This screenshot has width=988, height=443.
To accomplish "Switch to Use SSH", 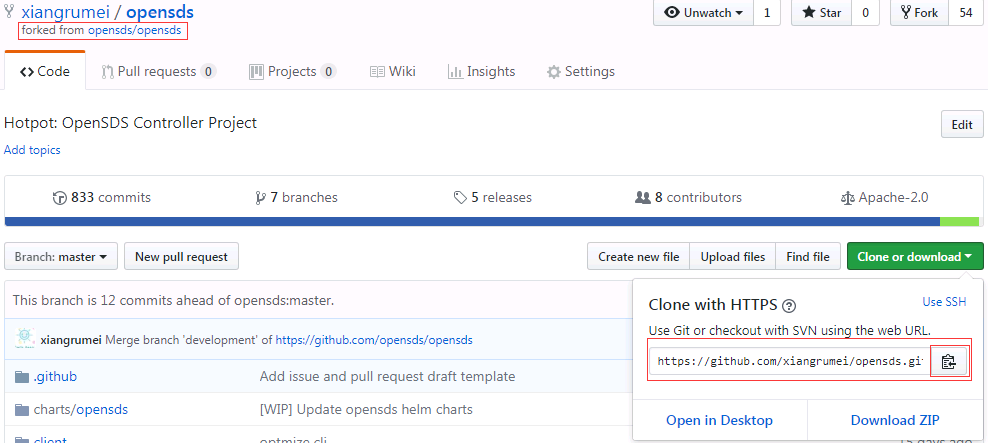I will 945,302.
